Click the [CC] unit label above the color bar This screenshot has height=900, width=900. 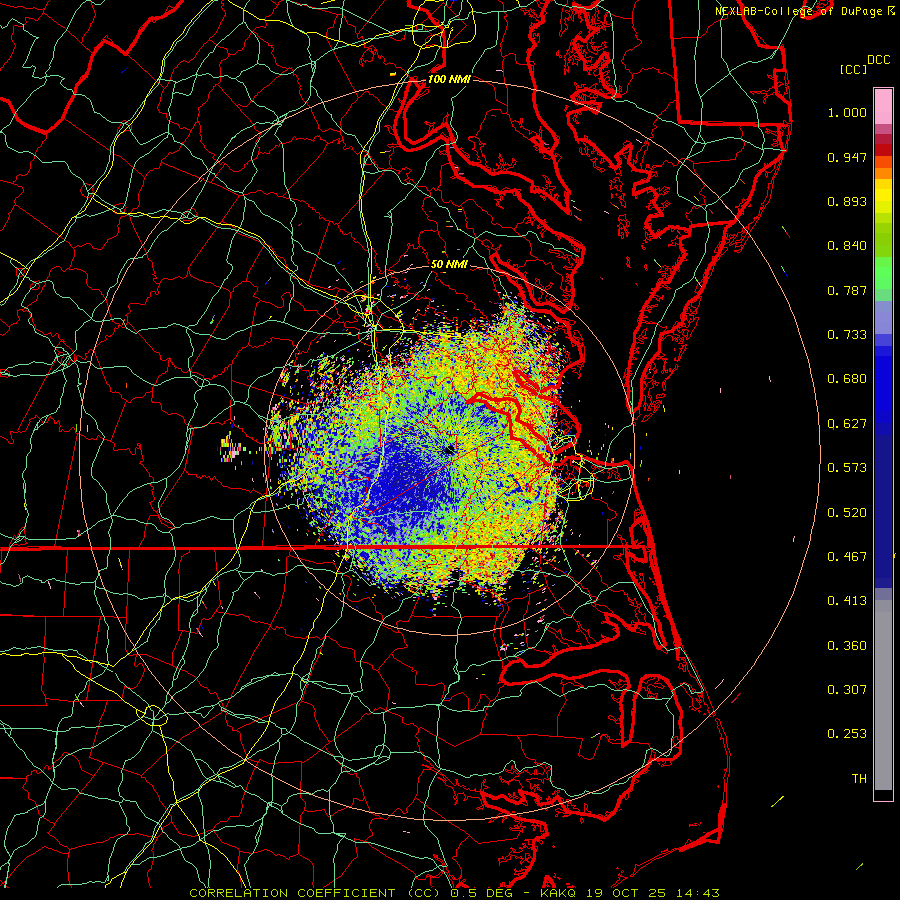coord(854,69)
